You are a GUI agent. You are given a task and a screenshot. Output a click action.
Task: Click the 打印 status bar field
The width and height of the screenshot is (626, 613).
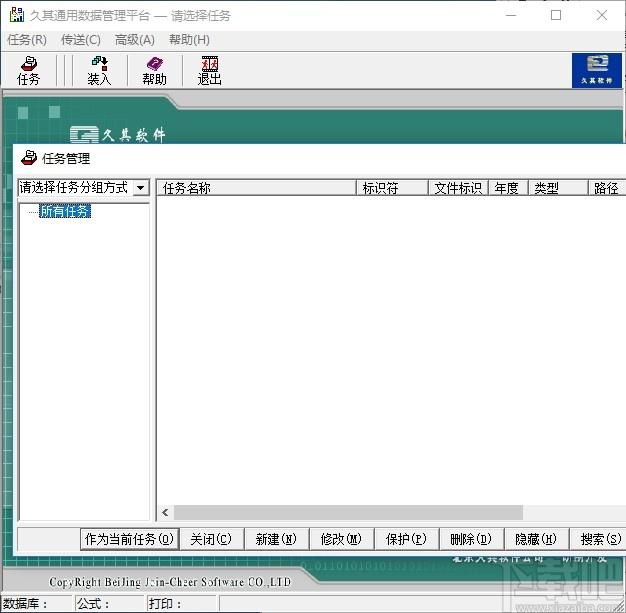click(182, 603)
